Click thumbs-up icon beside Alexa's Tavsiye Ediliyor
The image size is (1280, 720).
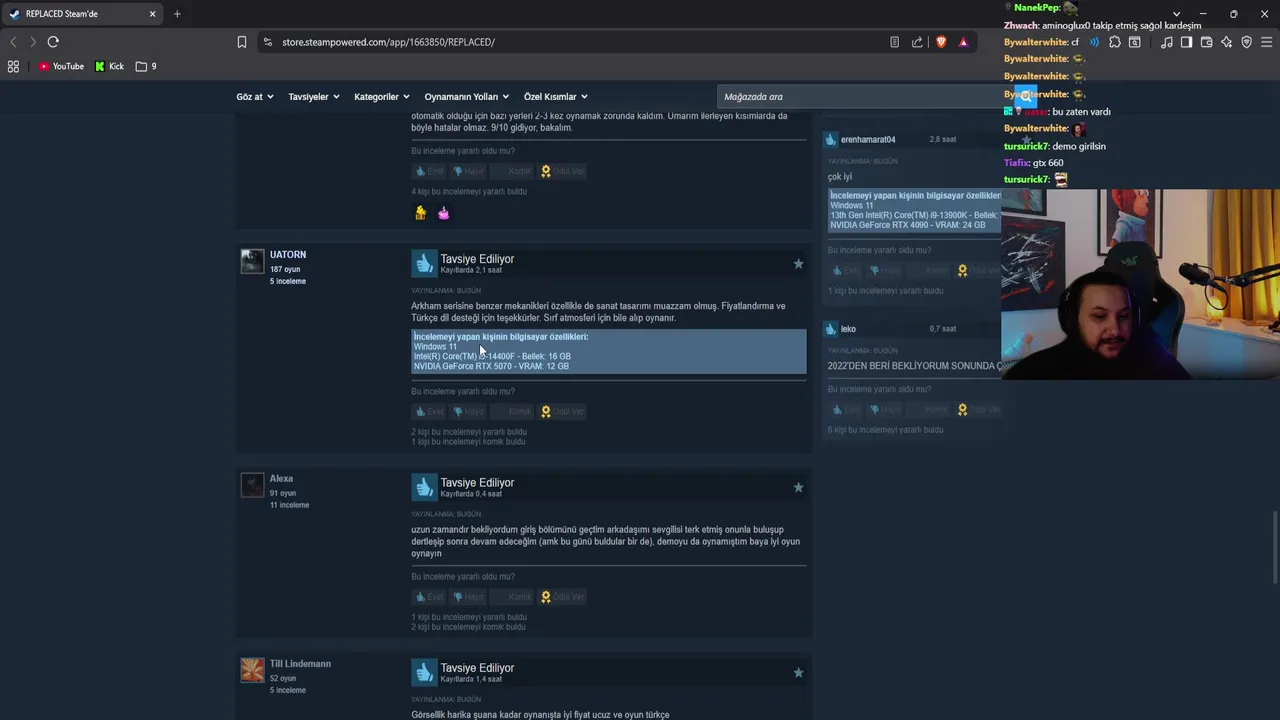click(424, 487)
